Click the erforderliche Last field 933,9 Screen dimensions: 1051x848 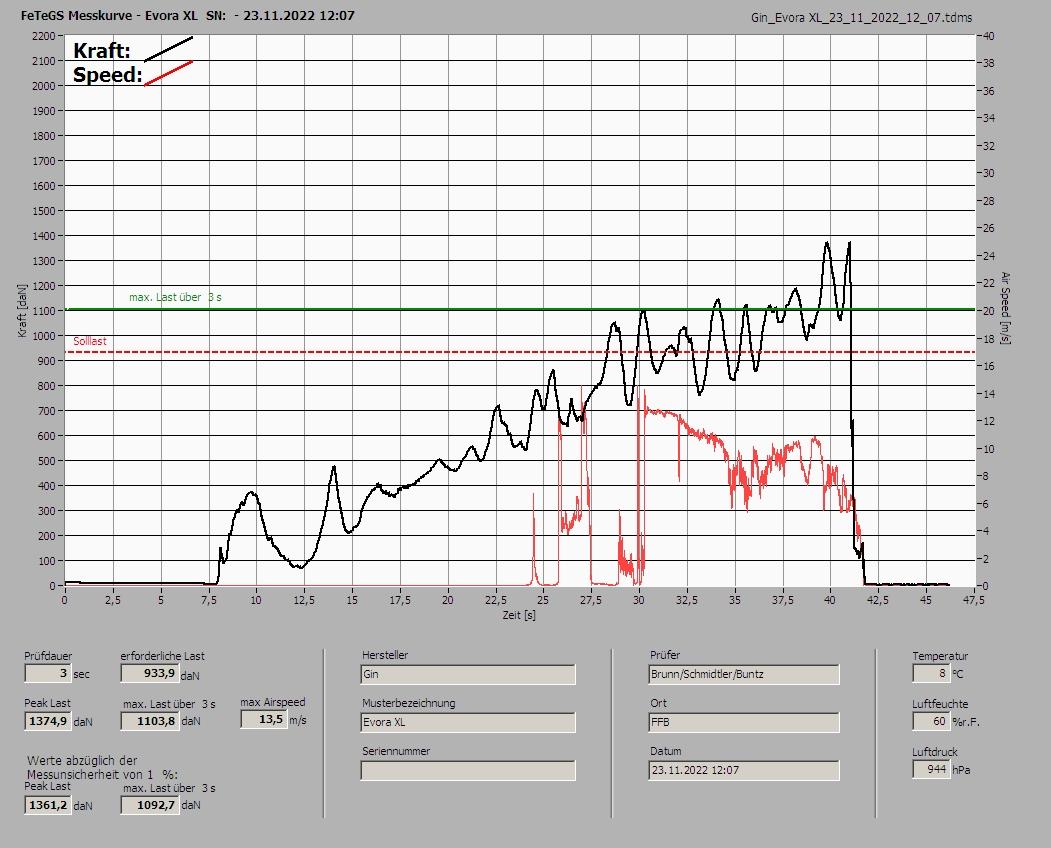pos(149,672)
